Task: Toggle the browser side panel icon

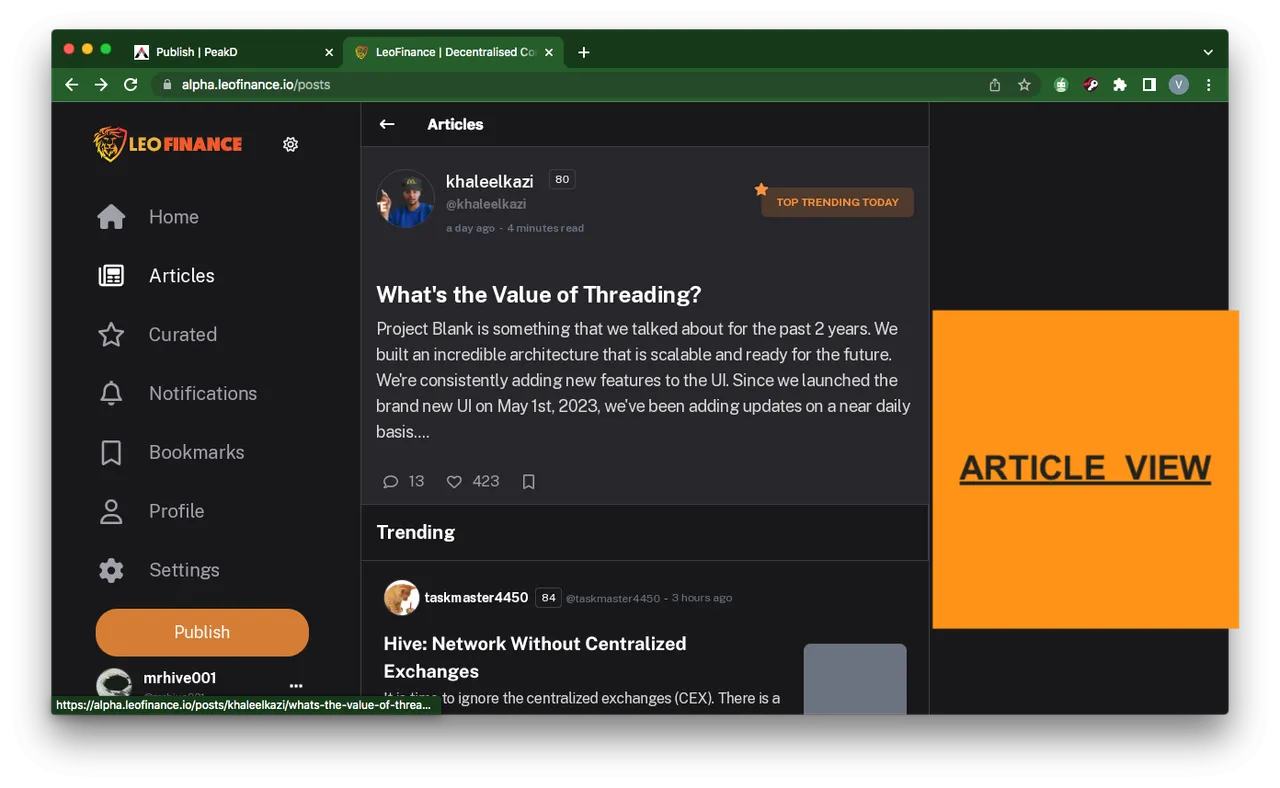Action: tap(1149, 85)
